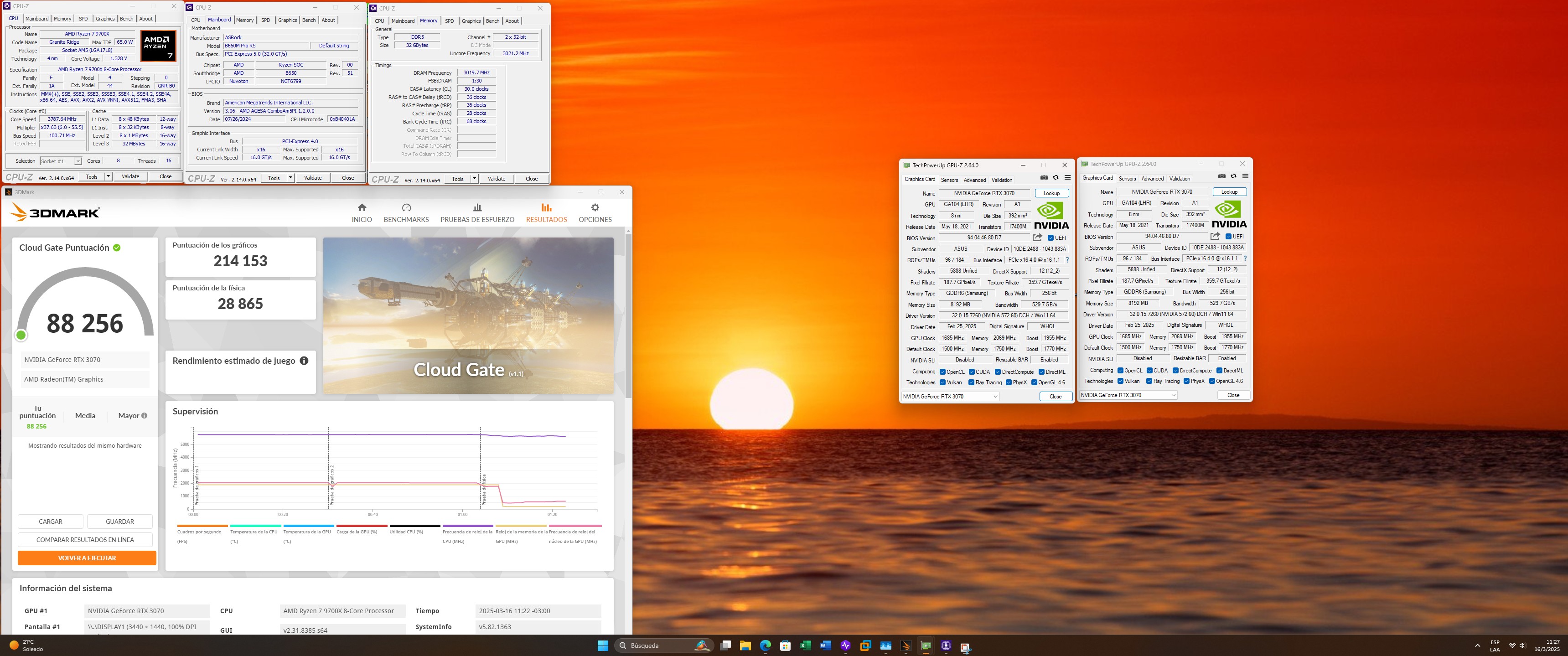Take screenshot with left GPU-Z camera icon
Viewport: 1568px width, 656px height.
pyautogui.click(x=1044, y=178)
